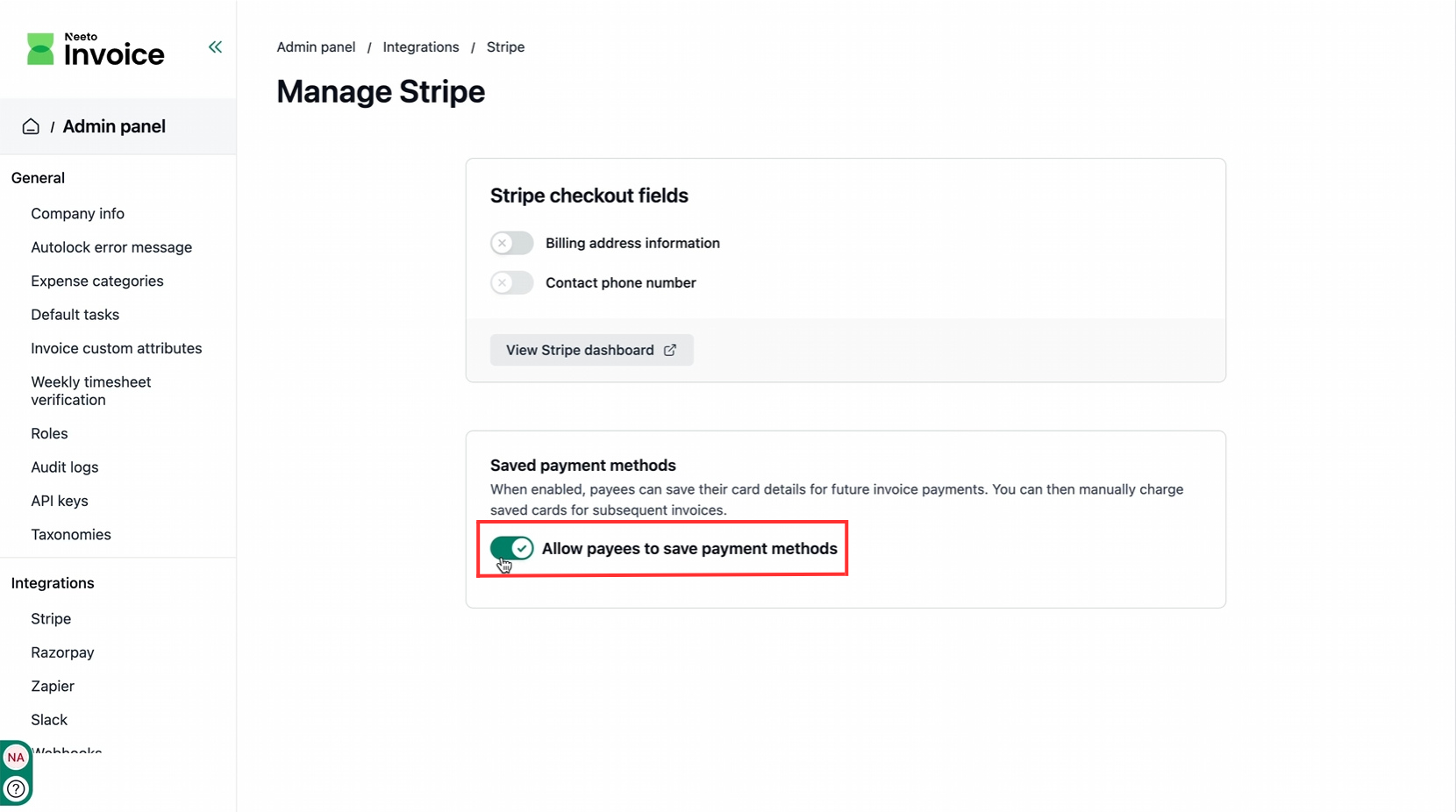Go to Admin panel breadcrumb
The width and height of the screenshot is (1456, 812).
coord(316,47)
